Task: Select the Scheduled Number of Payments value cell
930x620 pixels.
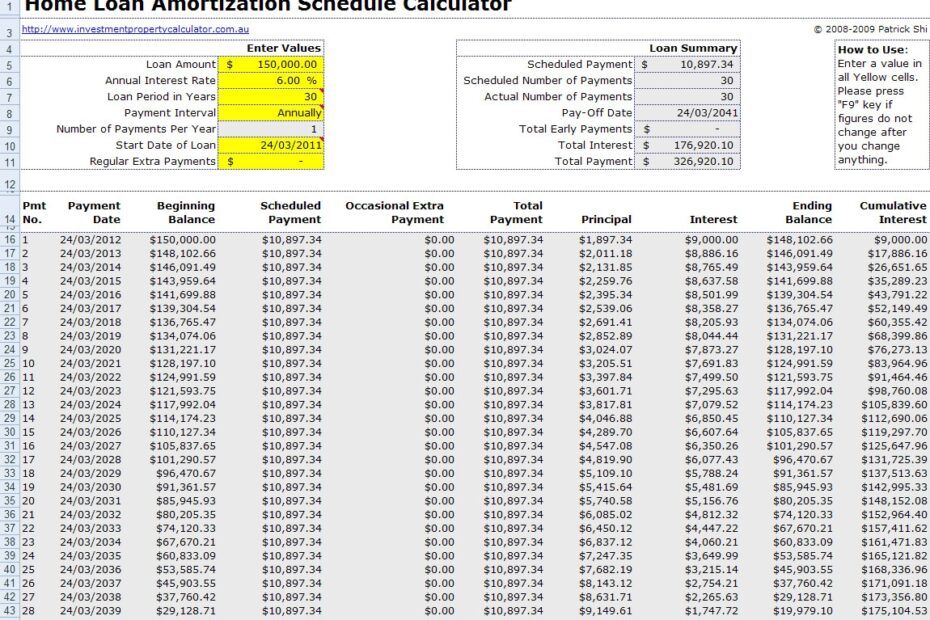Action: pos(687,80)
